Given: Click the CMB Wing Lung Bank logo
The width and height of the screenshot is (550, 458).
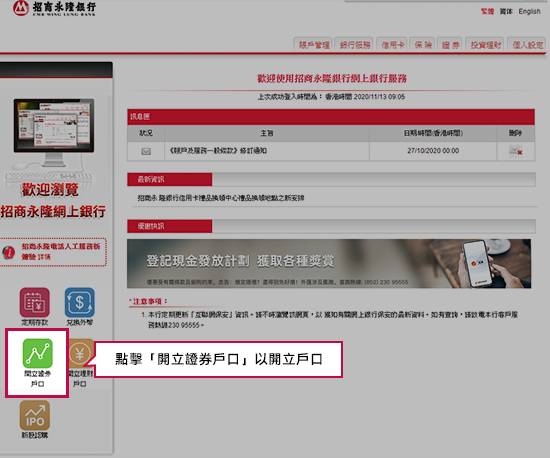Looking at the screenshot, I should pyautogui.click(x=54, y=8).
